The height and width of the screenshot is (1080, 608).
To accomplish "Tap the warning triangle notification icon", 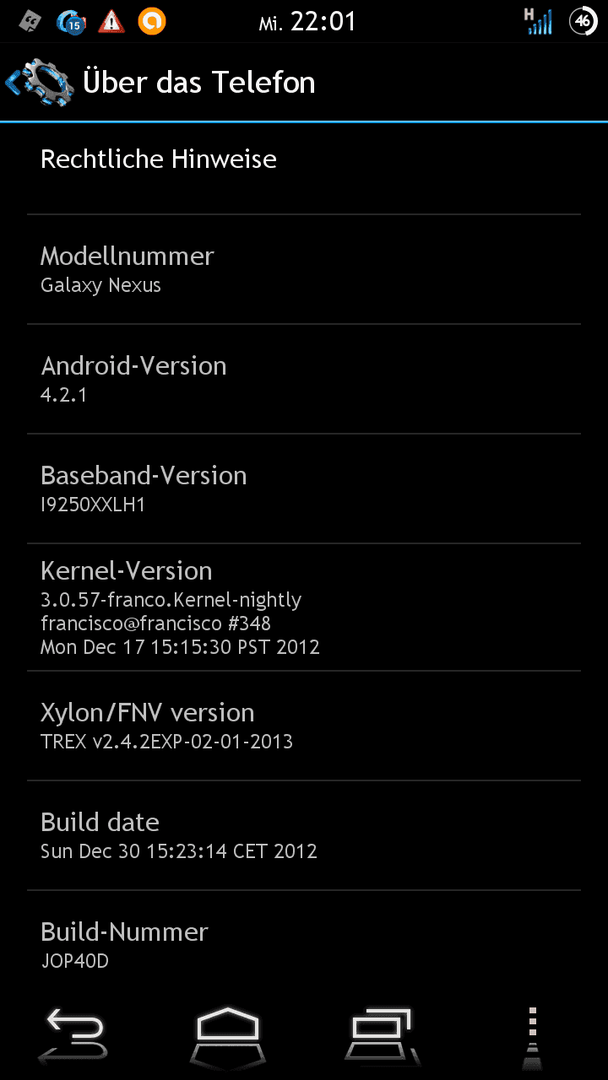I will click(x=111, y=22).
